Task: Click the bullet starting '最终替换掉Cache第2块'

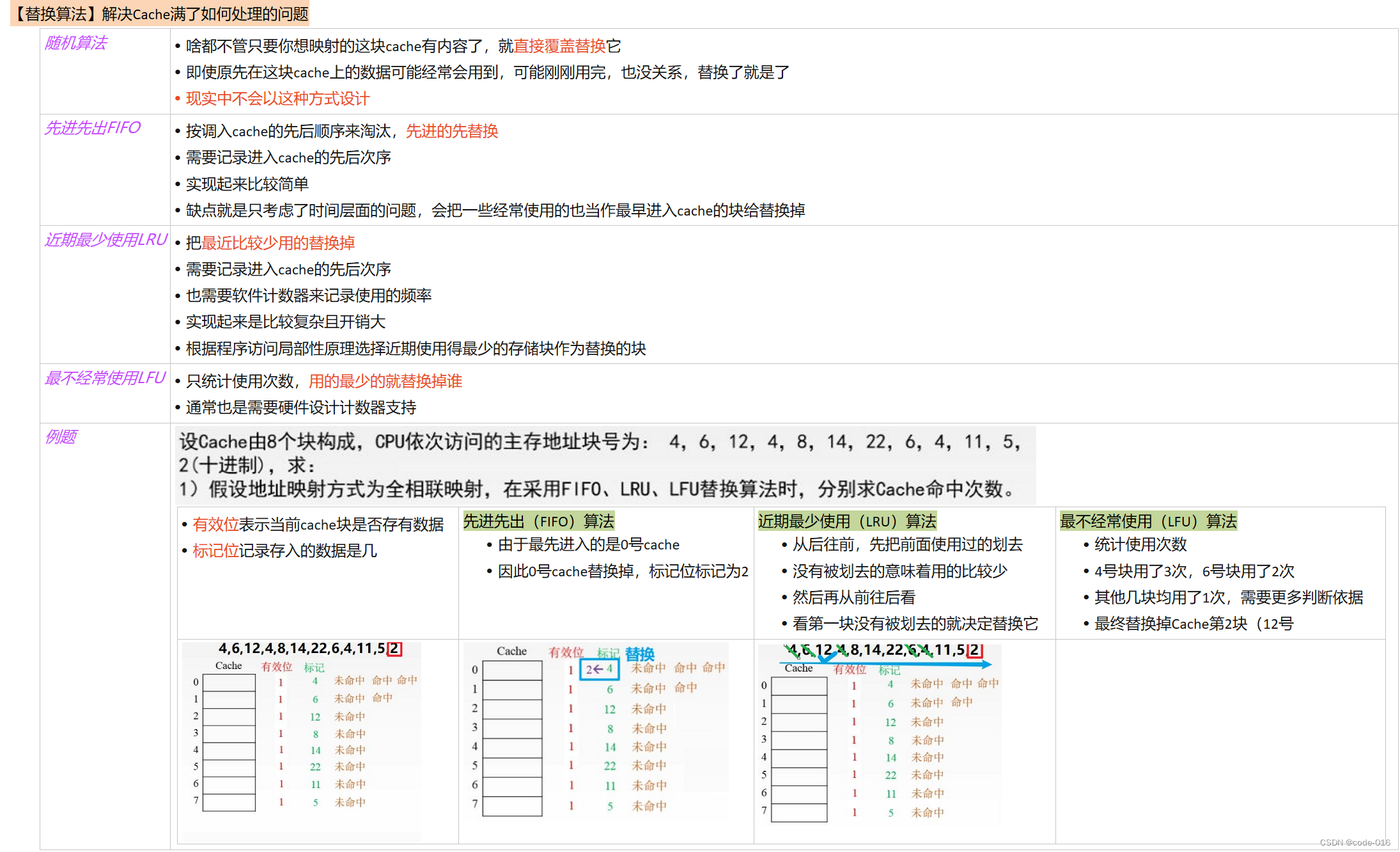Action: pyautogui.click(x=1194, y=624)
